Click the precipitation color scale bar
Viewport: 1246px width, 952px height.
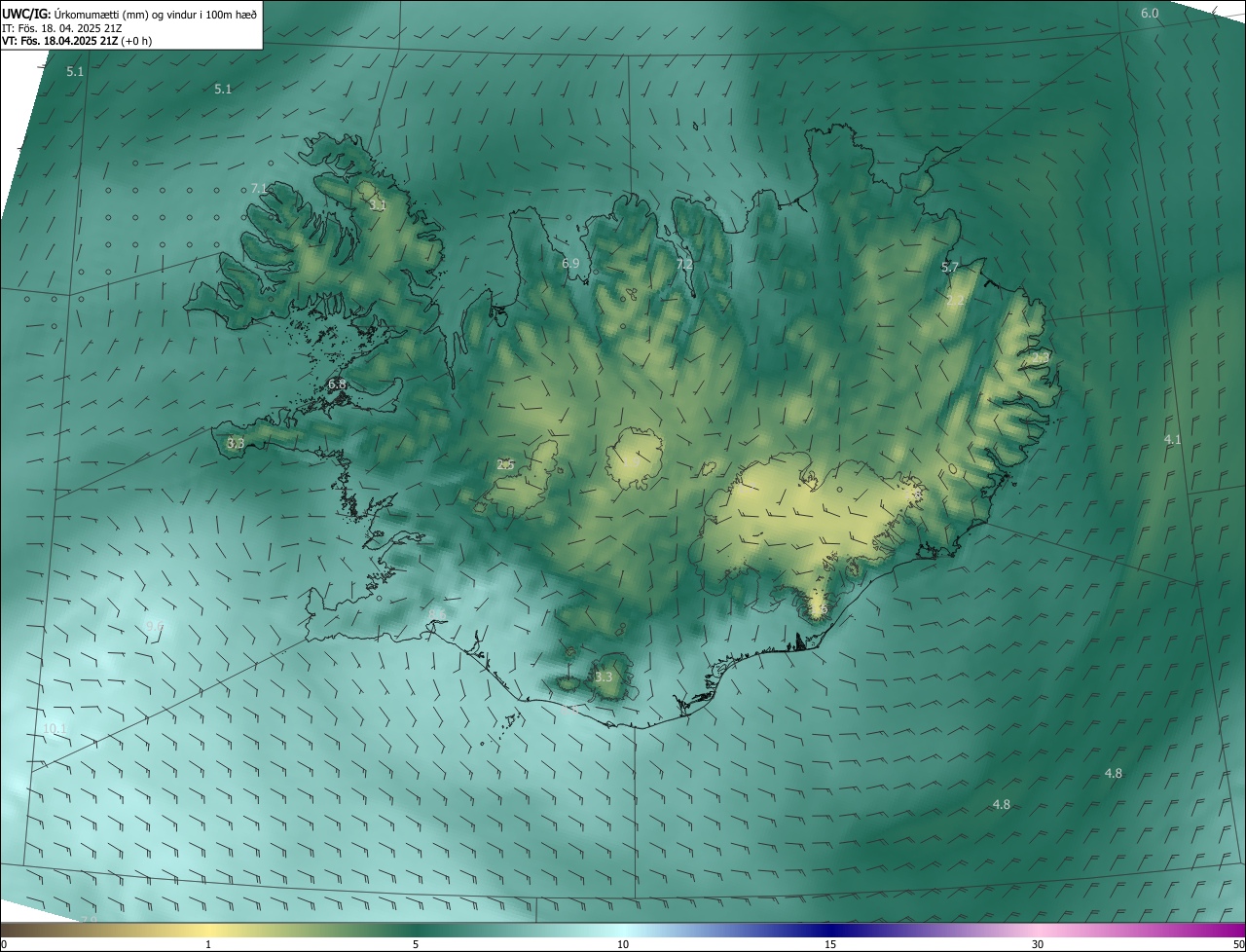tap(623, 930)
